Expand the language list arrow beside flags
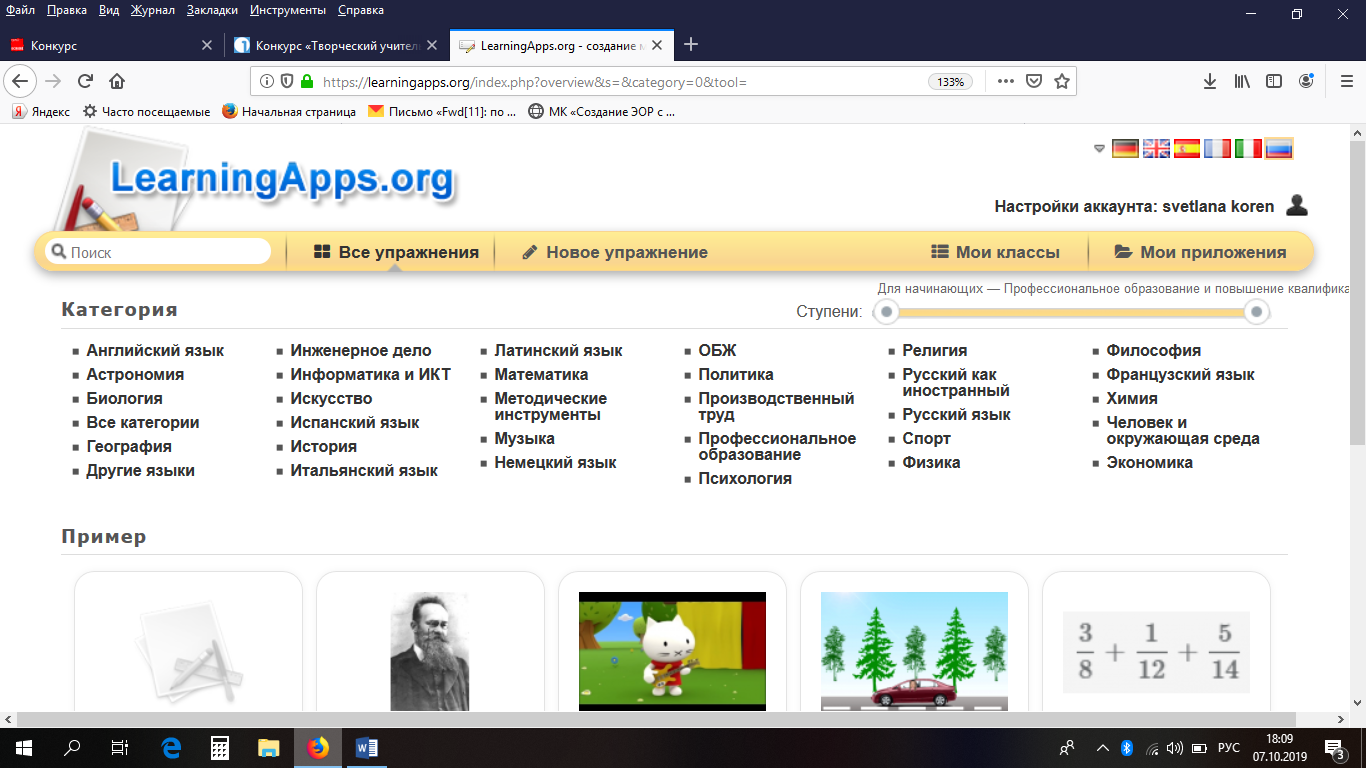Viewport: 1366px width, 768px height. 1099,149
